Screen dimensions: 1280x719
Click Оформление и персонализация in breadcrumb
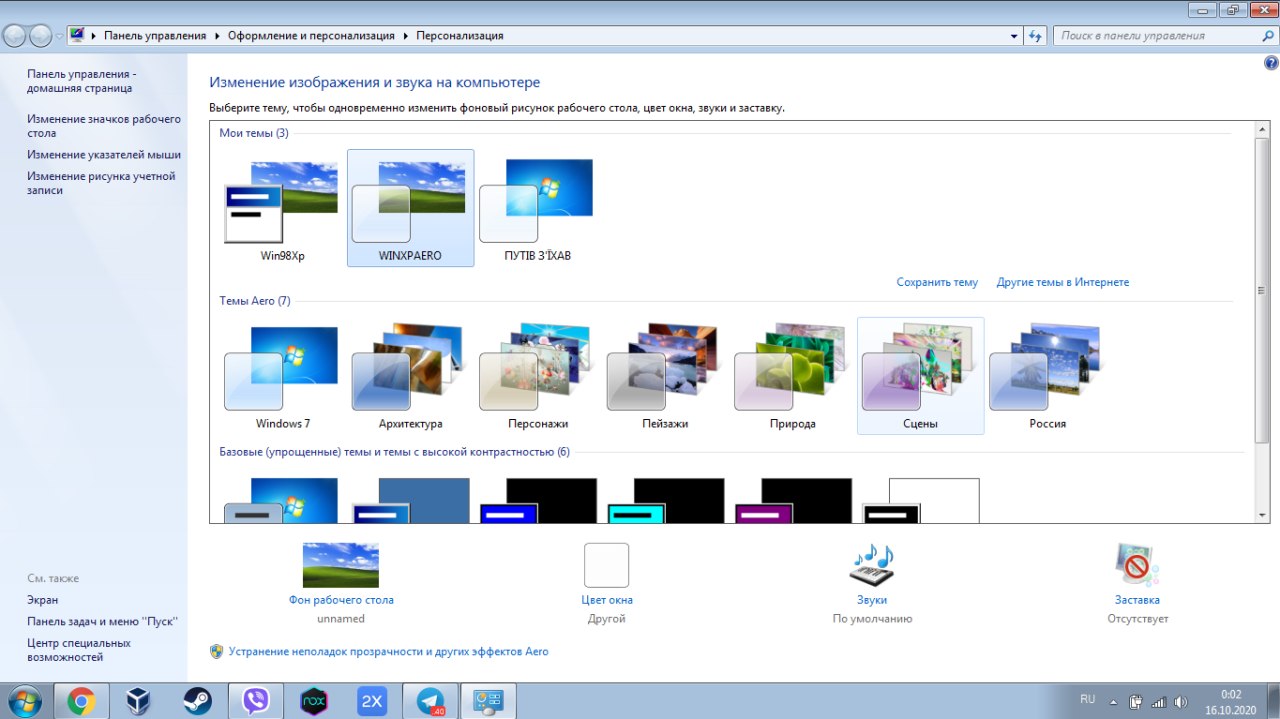[311, 35]
